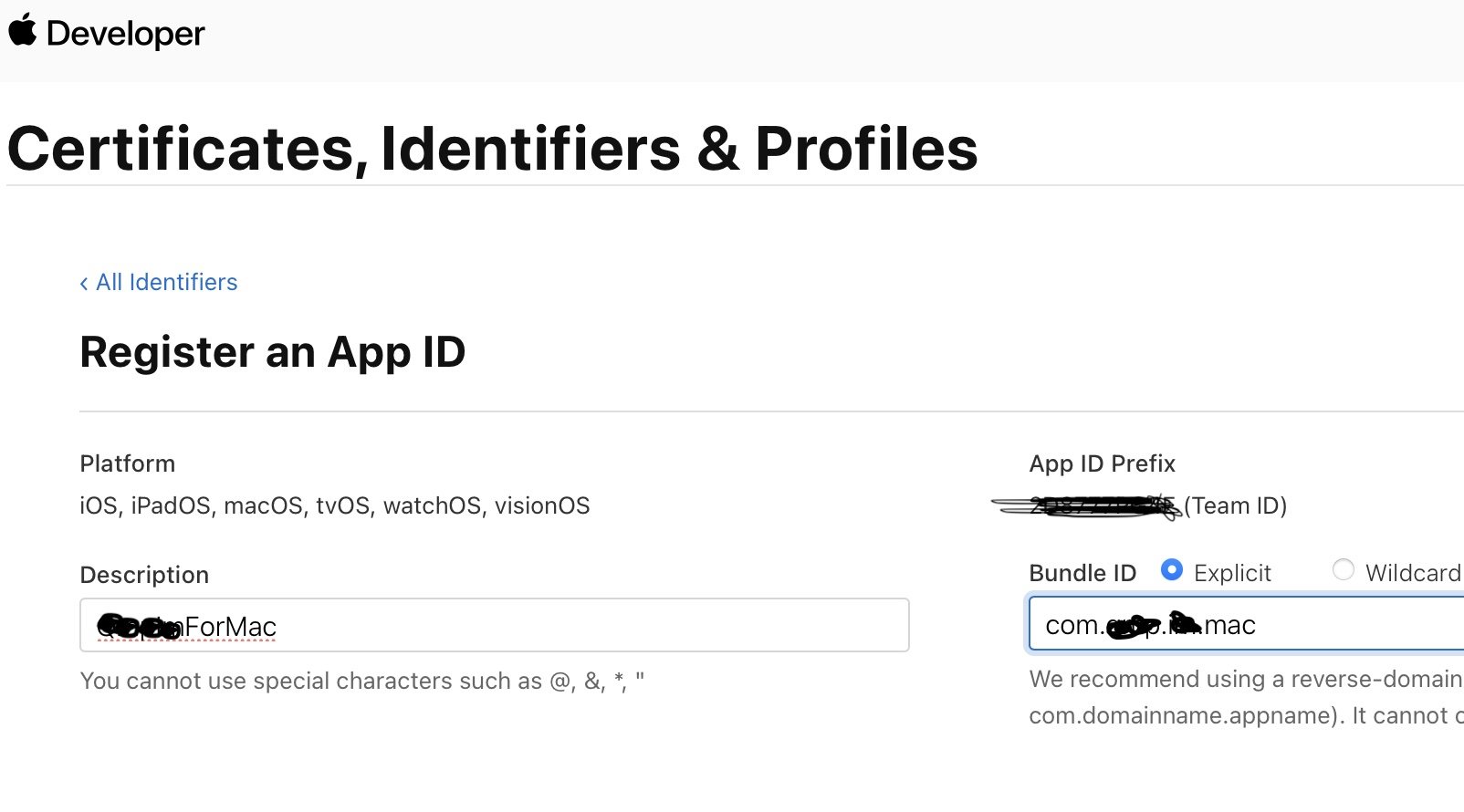This screenshot has height=812, width=1464.
Task: Click the Description input field
Action: pyautogui.click(x=495, y=625)
